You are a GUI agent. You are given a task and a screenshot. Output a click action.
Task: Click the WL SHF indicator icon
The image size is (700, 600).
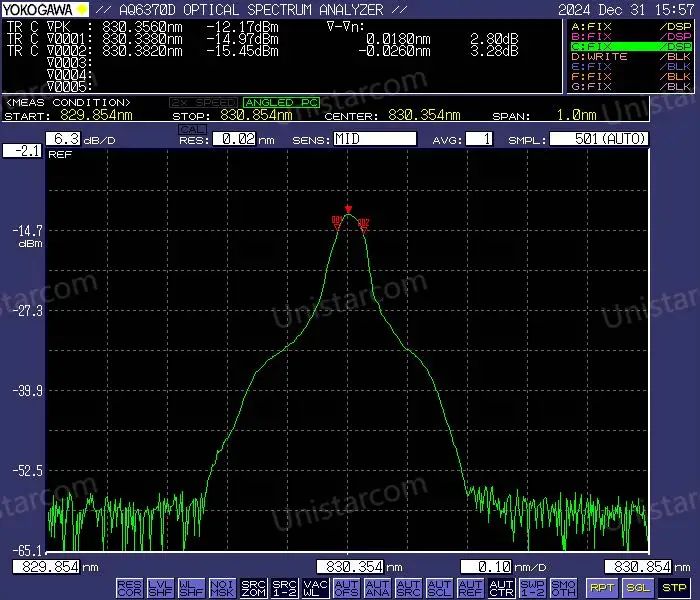[191, 588]
